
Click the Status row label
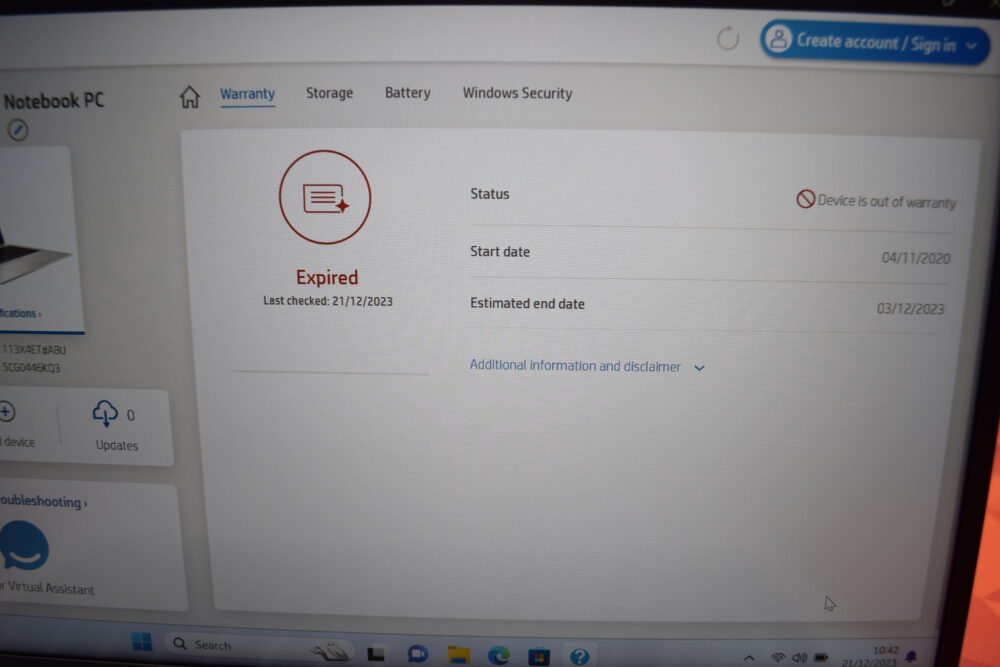[x=490, y=194]
